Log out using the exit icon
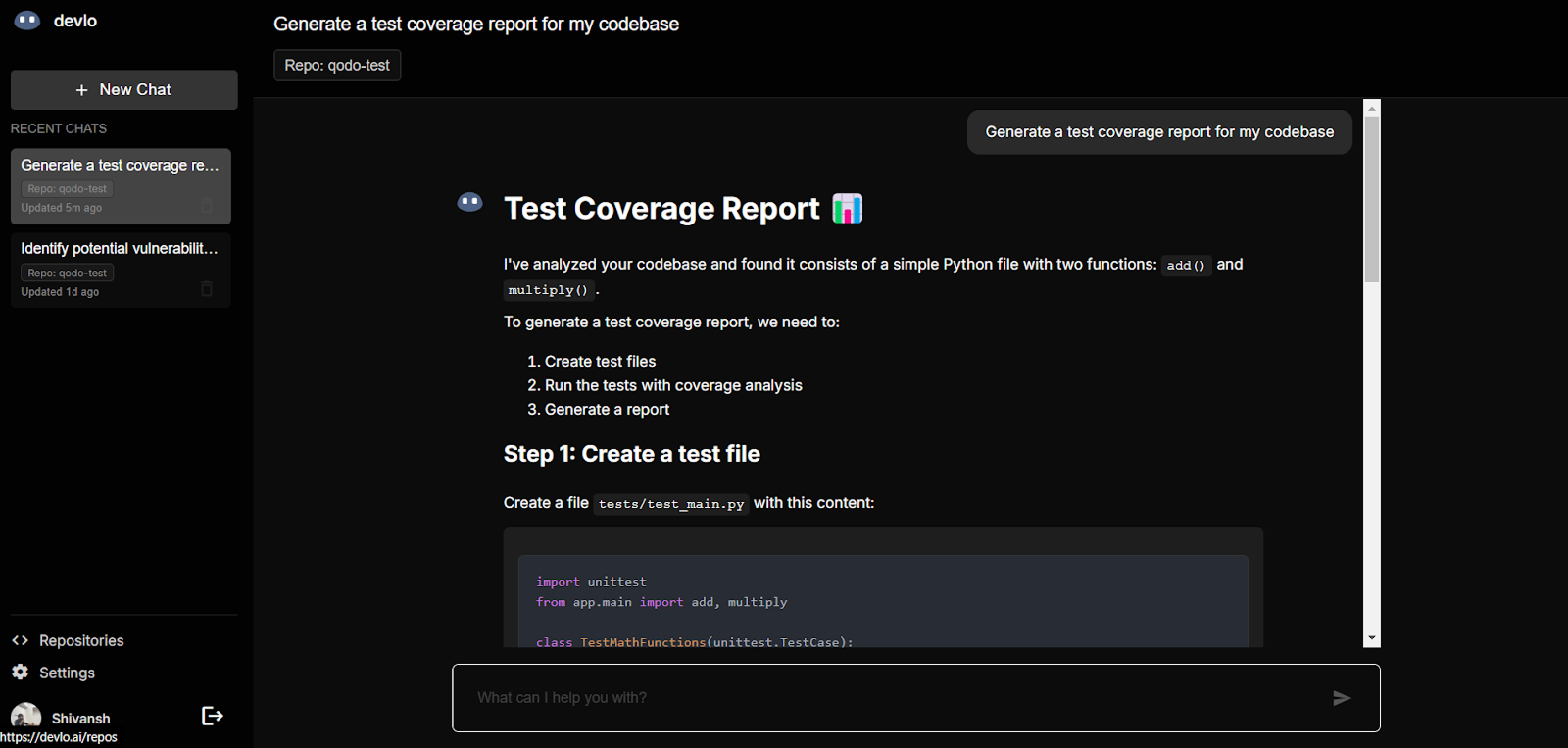This screenshot has width=1568, height=748. (212, 716)
